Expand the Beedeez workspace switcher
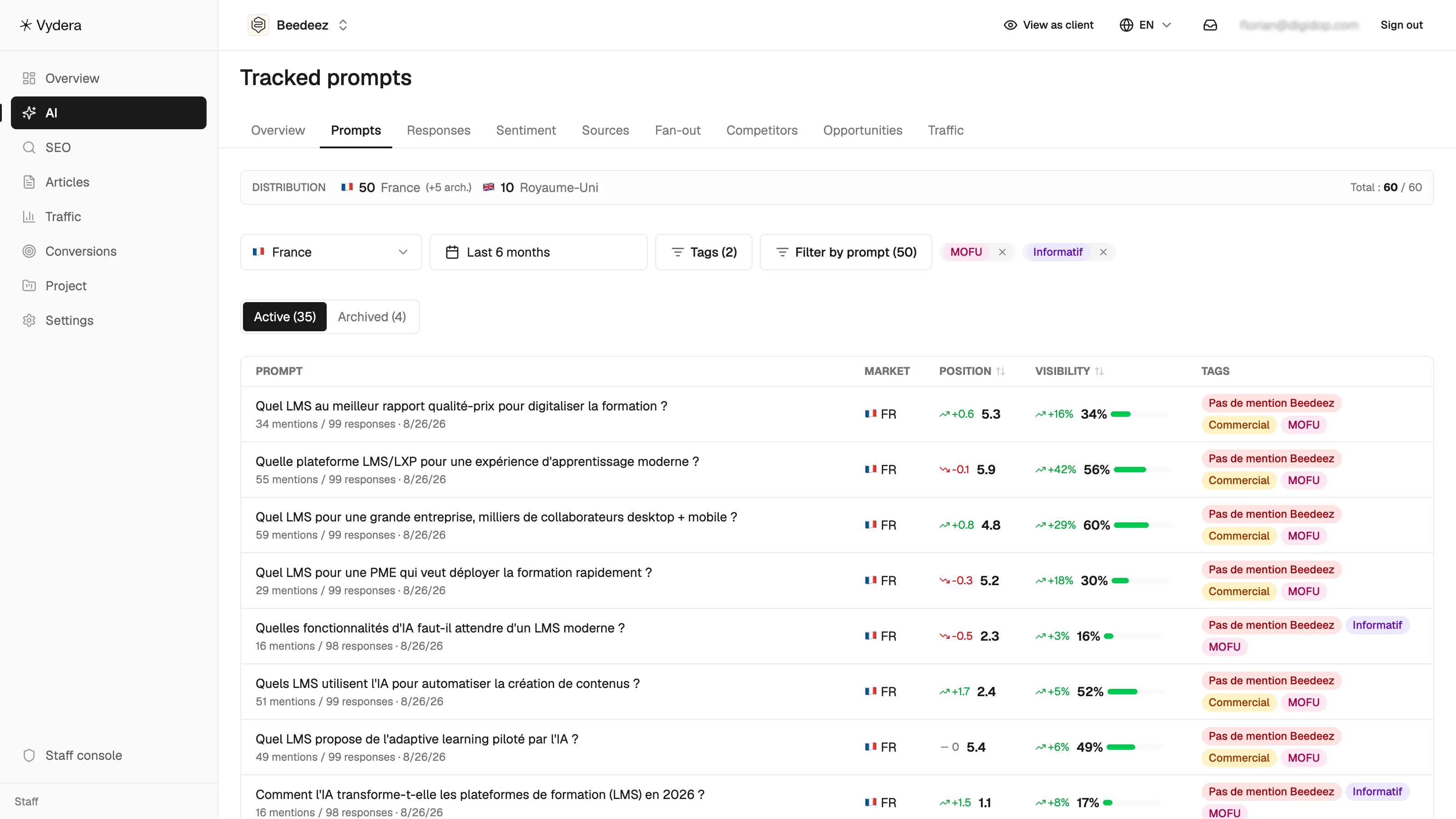This screenshot has height=819, width=1456. pos(343,25)
